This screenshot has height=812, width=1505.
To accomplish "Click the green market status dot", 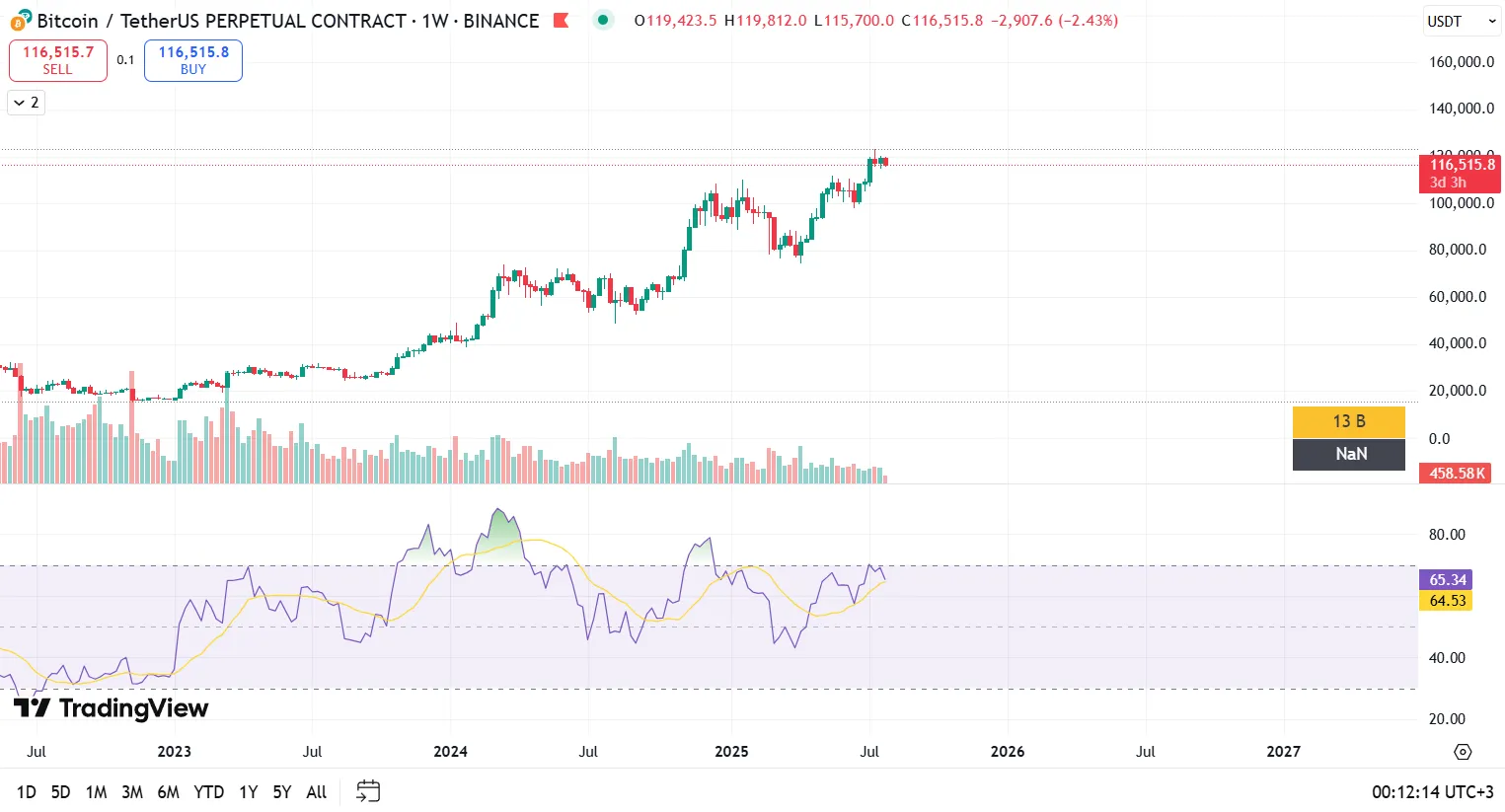I will click(x=602, y=20).
